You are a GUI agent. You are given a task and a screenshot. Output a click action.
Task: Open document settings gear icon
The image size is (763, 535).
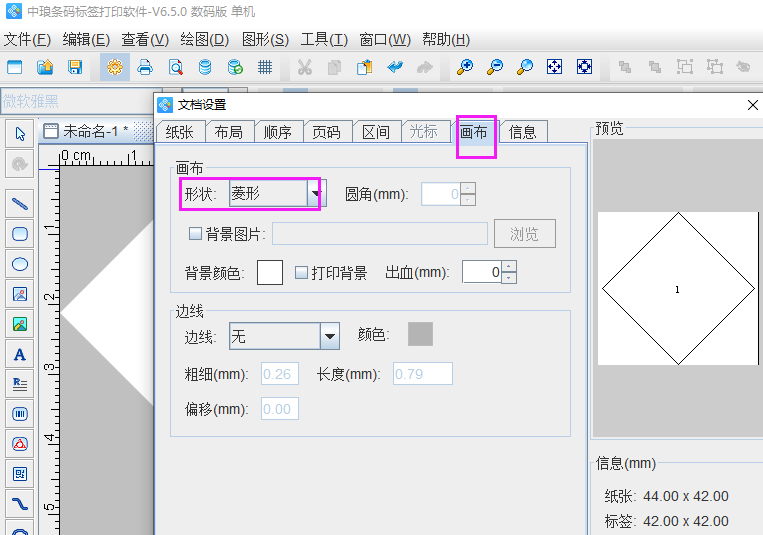tap(115, 67)
